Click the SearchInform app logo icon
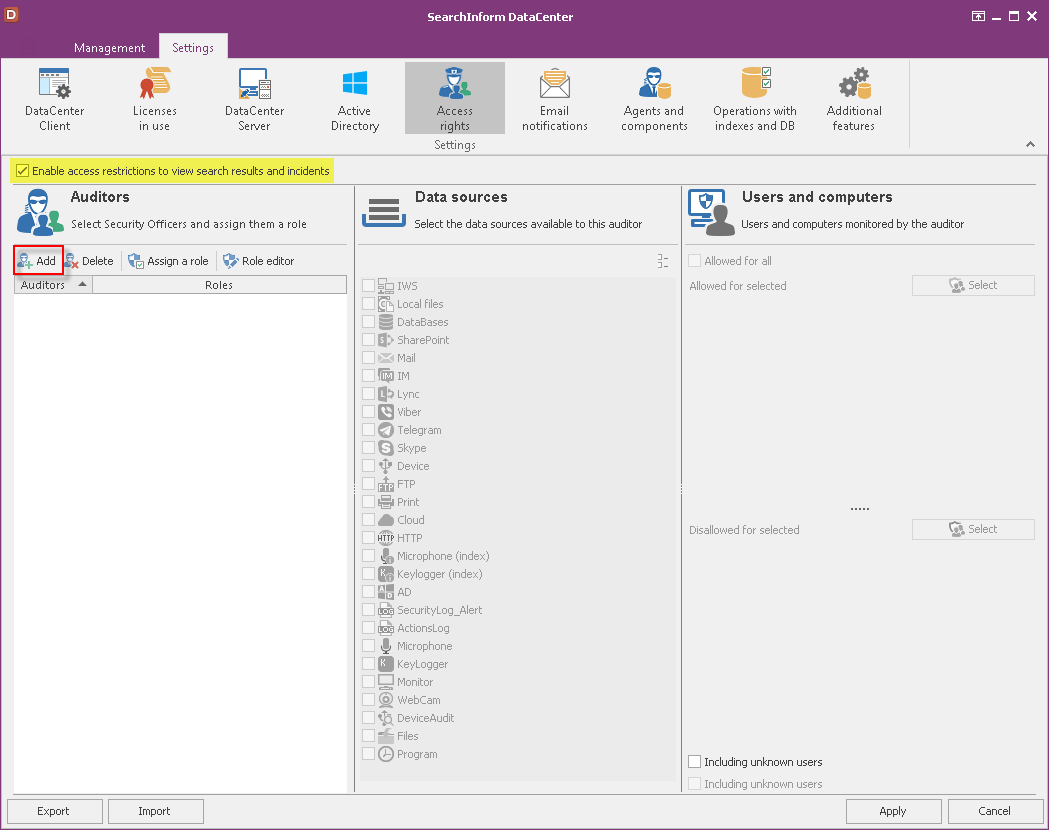 (x=11, y=15)
